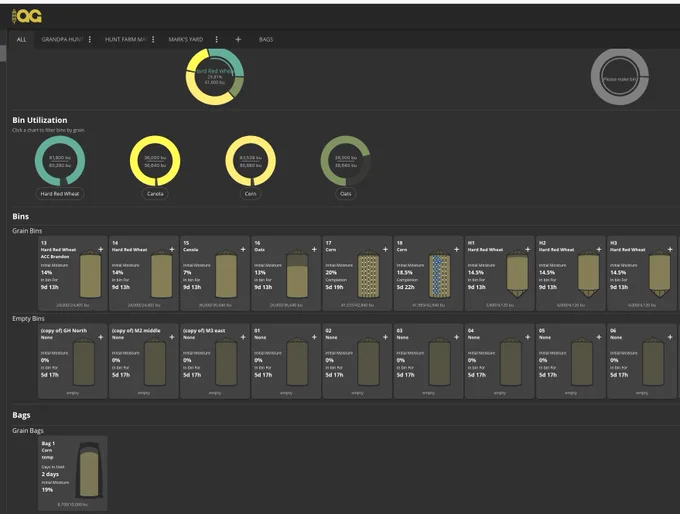Click the grain inventory donut chart at top
This screenshot has width=680, height=514.
(215, 76)
